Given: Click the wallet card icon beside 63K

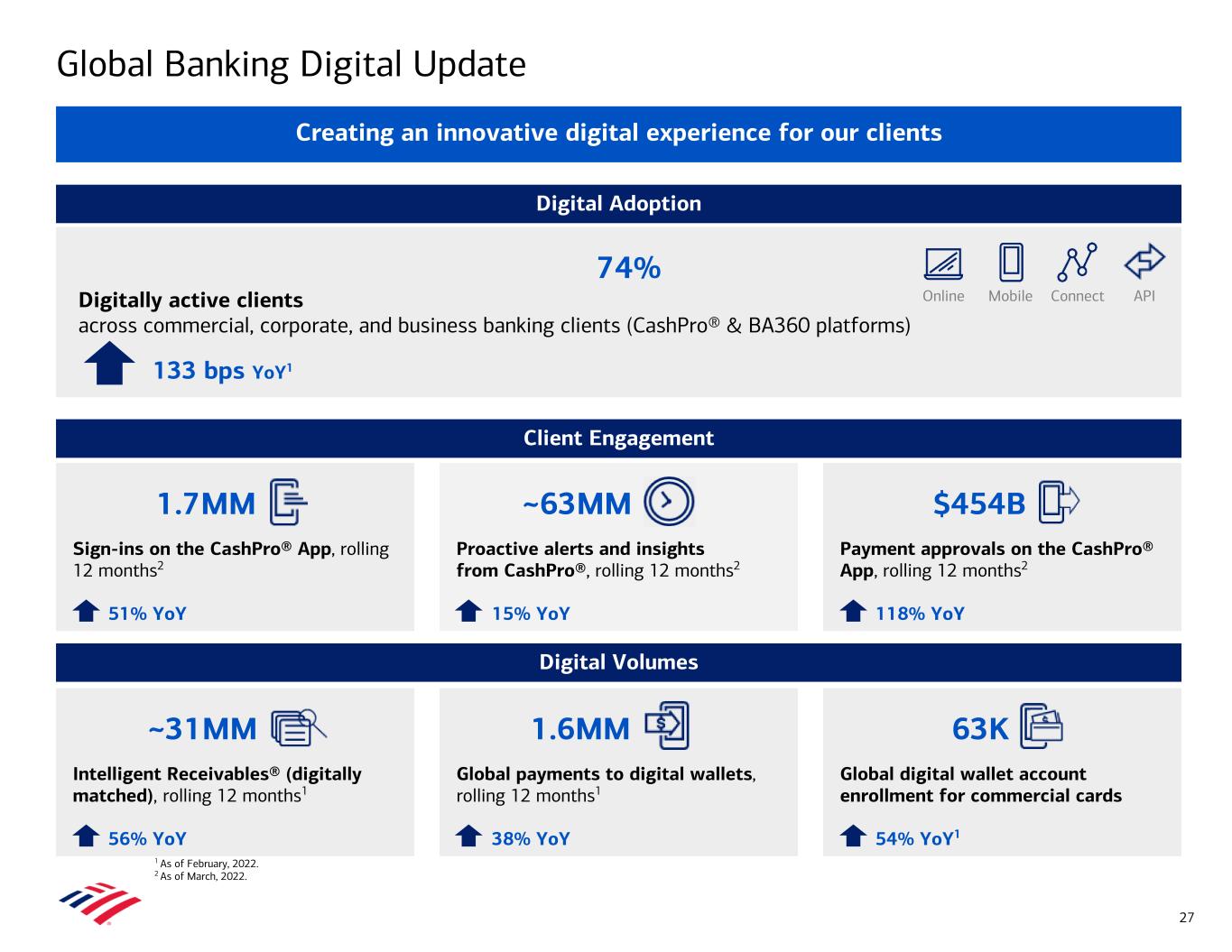Looking at the screenshot, I should click(1042, 726).
